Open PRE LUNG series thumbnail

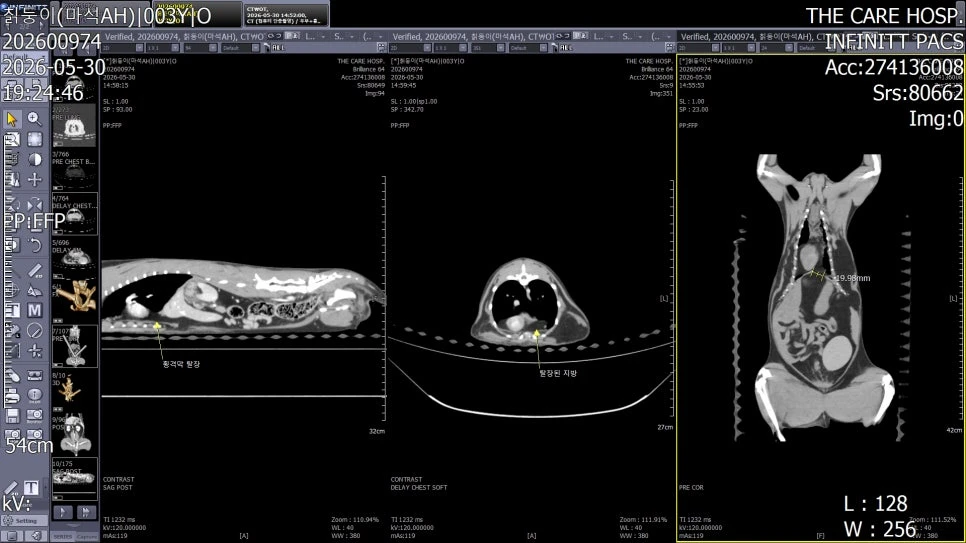click(x=74, y=126)
